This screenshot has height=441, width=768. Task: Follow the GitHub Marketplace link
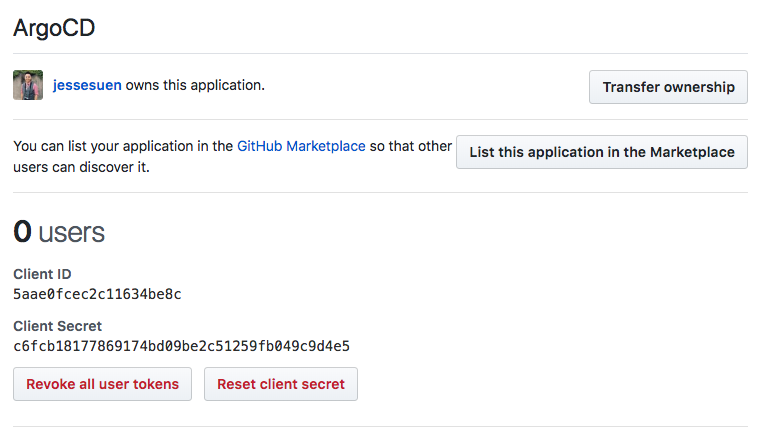[301, 146]
